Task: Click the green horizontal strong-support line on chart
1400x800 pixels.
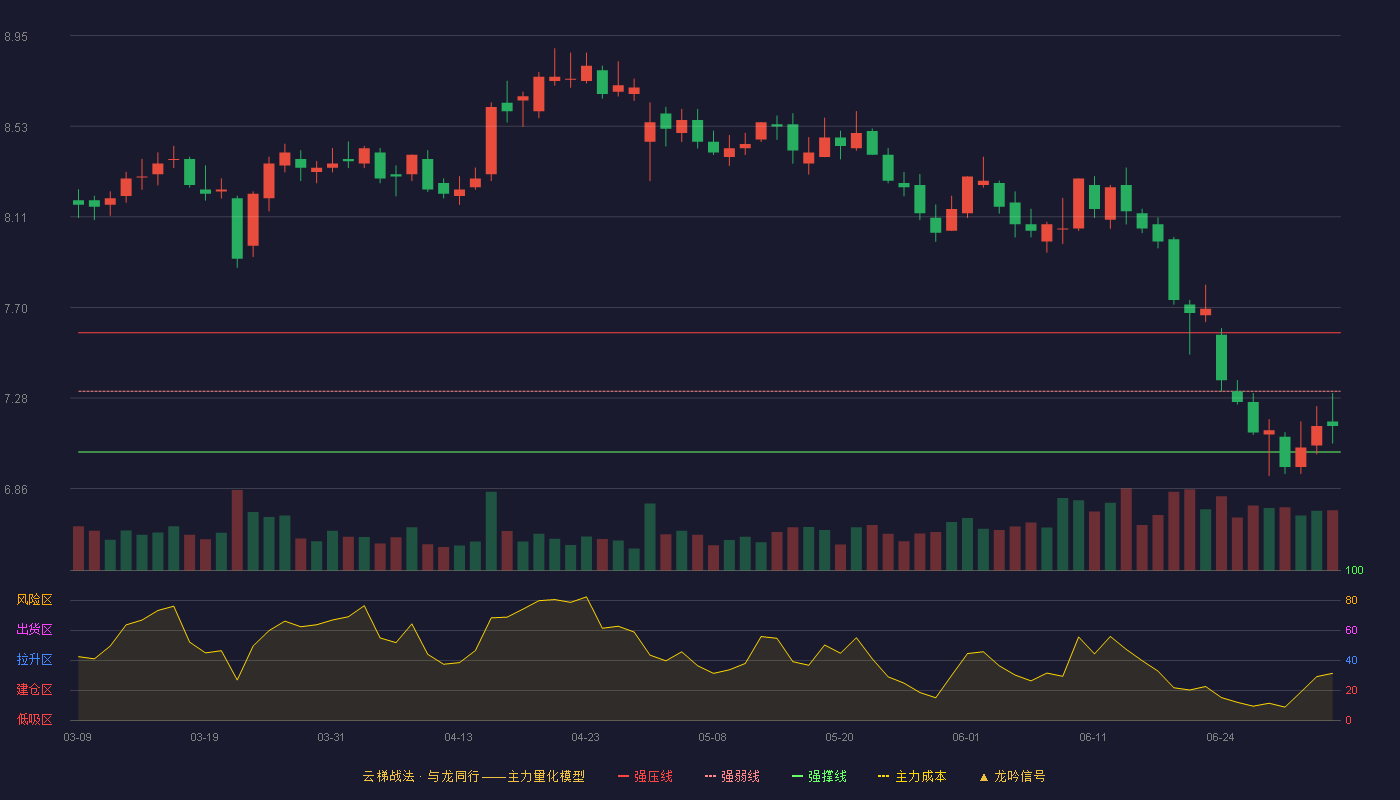Action: click(x=709, y=452)
